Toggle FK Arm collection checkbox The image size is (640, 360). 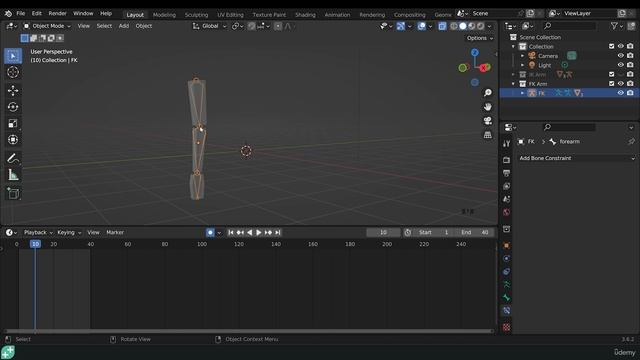(x=611, y=84)
